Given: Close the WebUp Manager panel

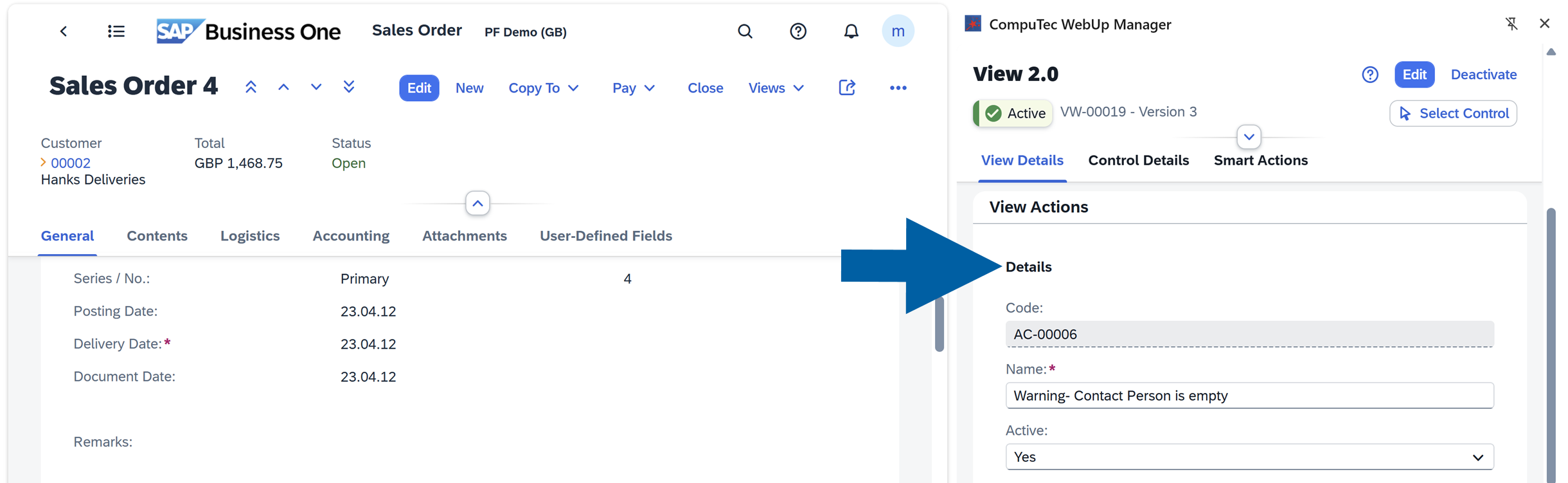Looking at the screenshot, I should point(1545,24).
